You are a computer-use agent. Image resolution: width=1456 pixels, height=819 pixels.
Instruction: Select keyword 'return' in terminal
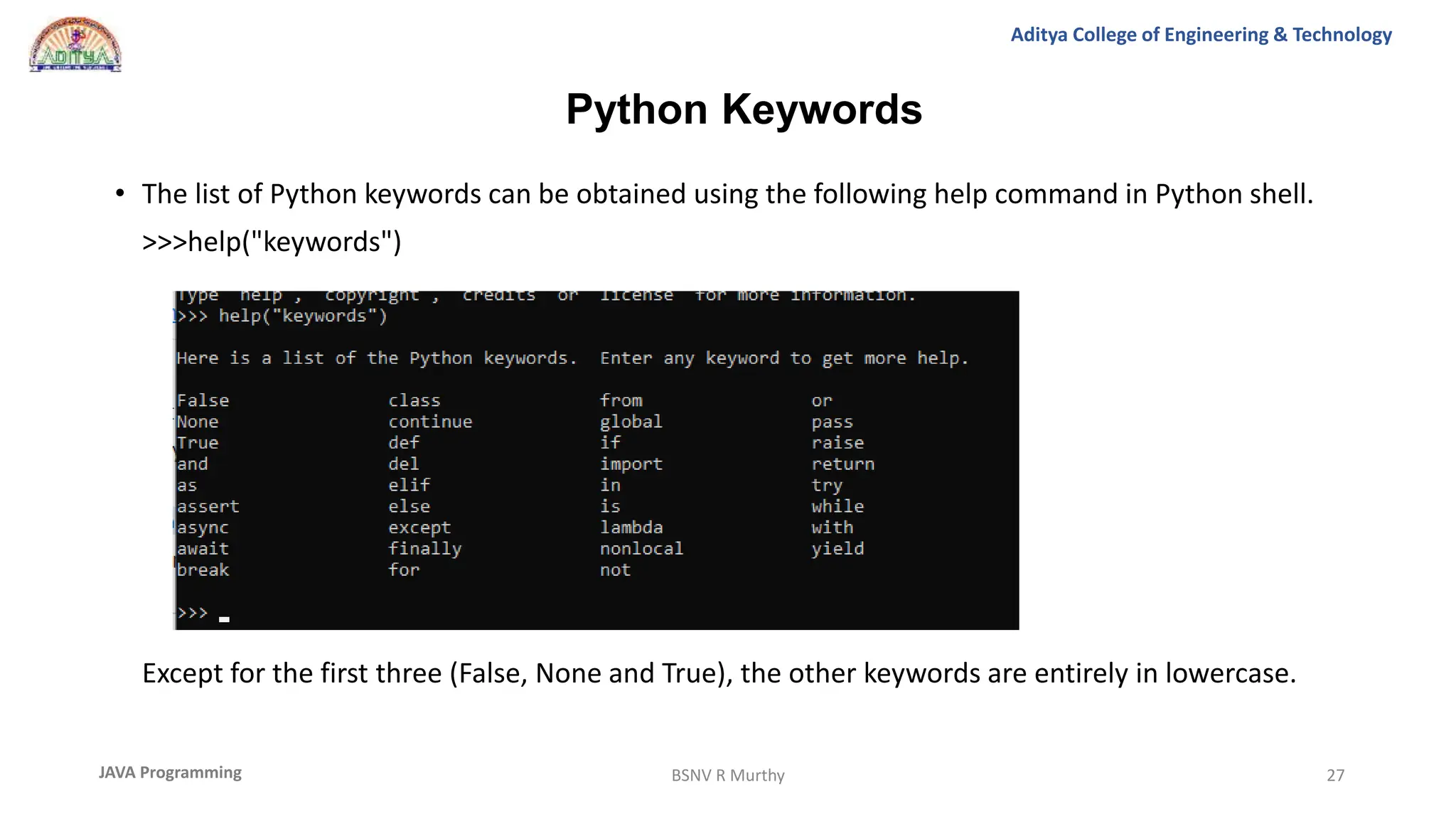tap(843, 464)
